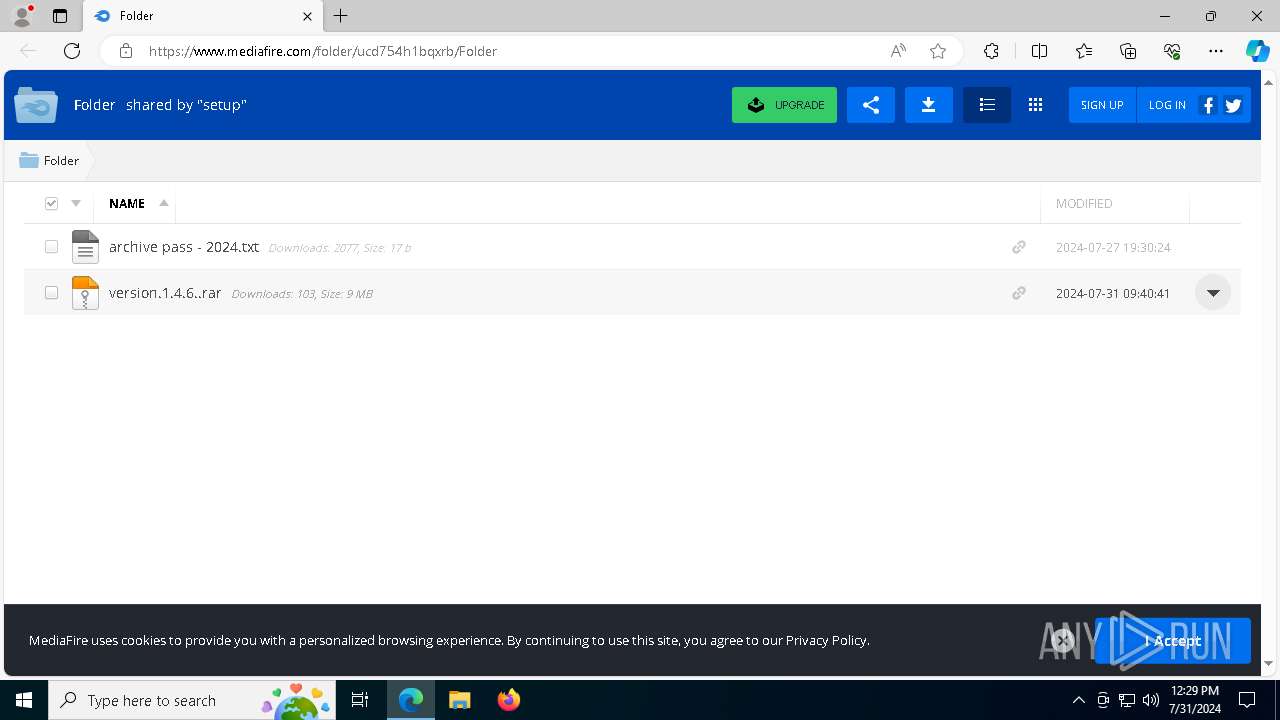Sort by NAME column arrow
1280x720 pixels.
[x=164, y=203]
